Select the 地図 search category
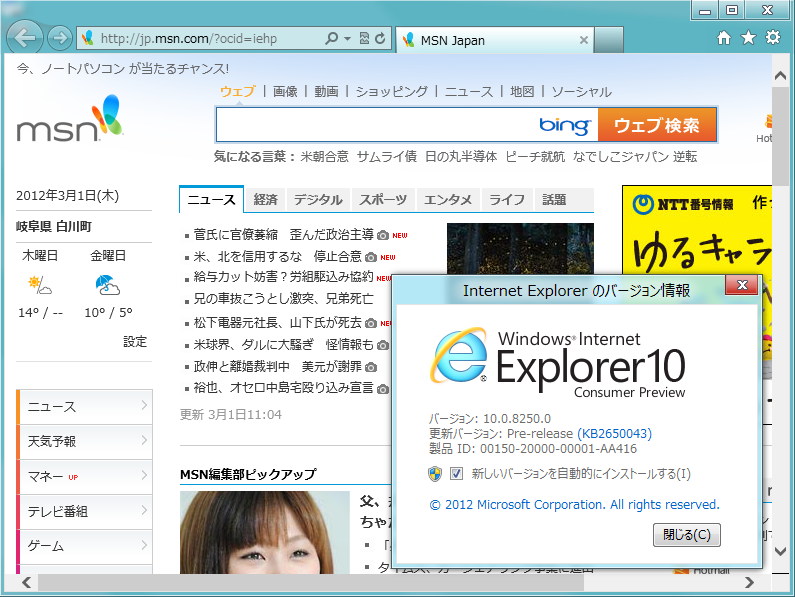Image resolution: width=795 pixels, height=597 pixels. [522, 91]
